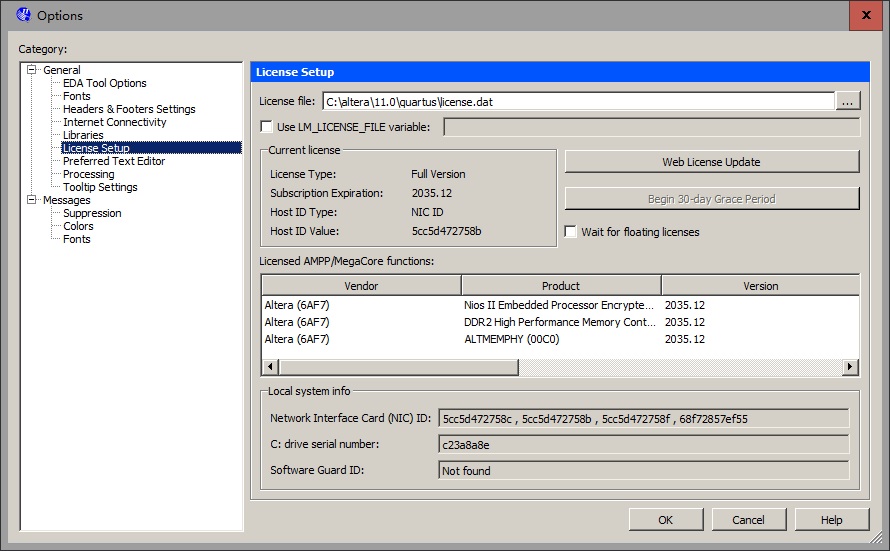Close the Options dialog window
This screenshot has height=551, width=890.
865,15
